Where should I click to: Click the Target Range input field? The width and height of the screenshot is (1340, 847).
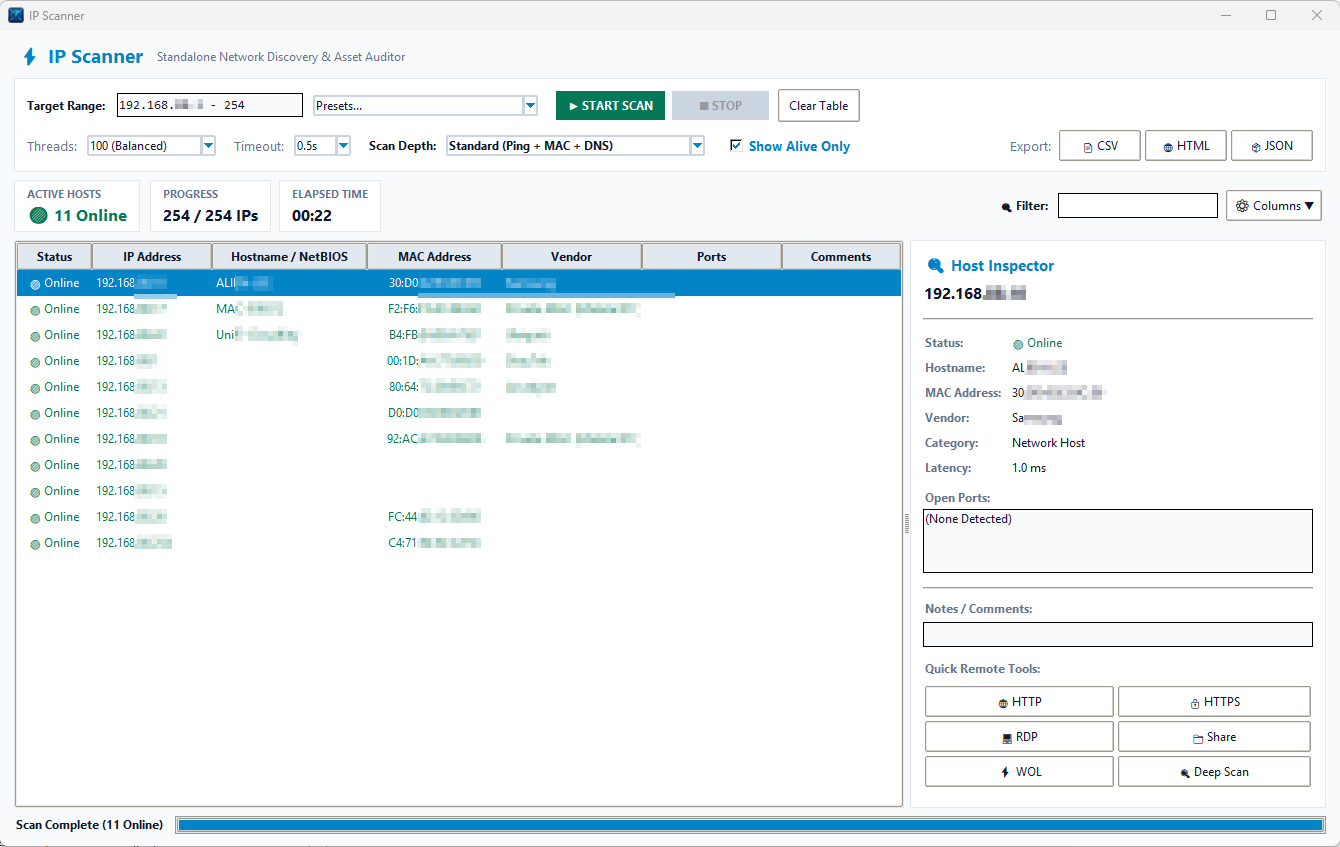(210, 105)
